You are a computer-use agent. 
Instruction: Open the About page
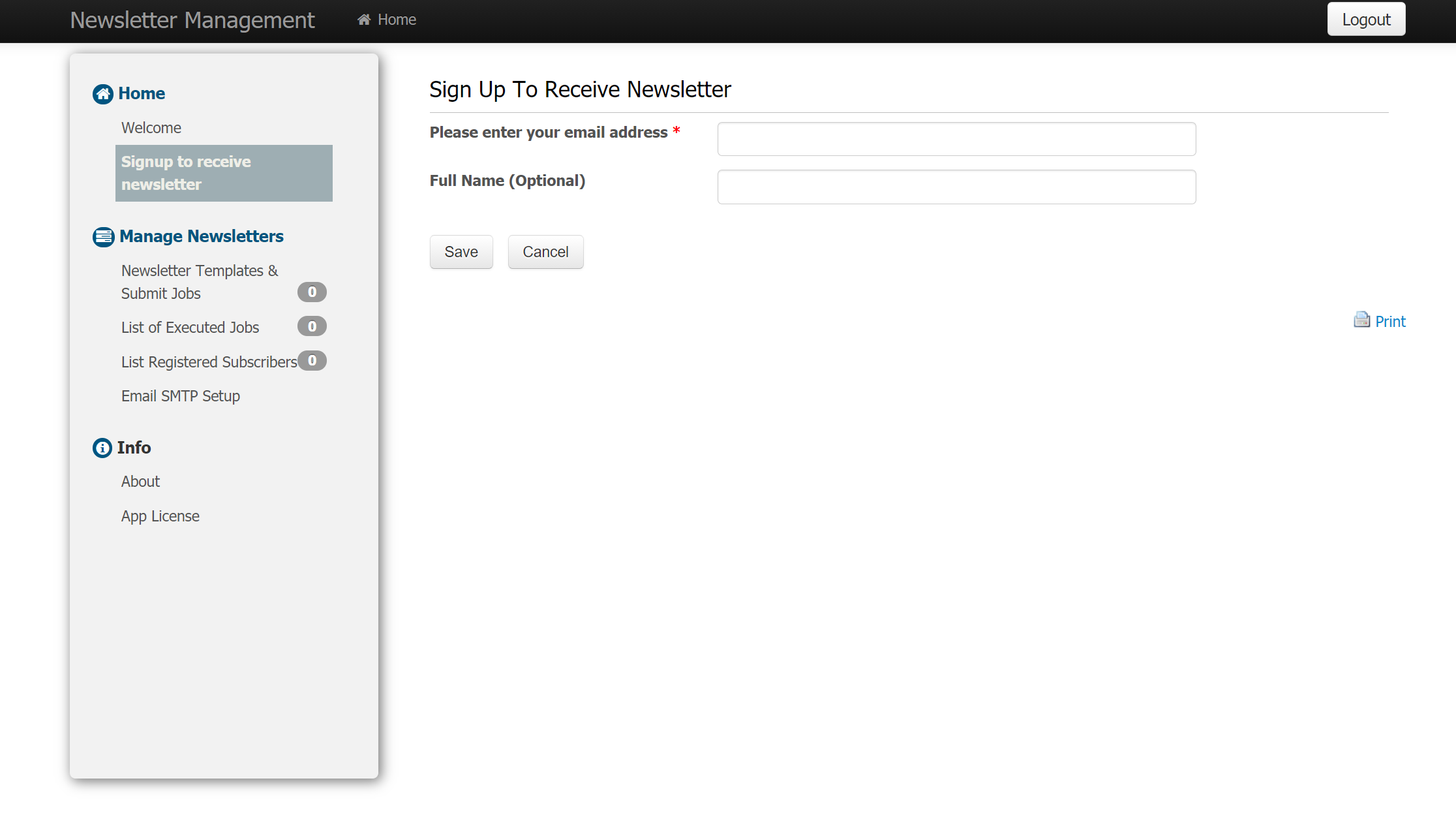tap(140, 482)
